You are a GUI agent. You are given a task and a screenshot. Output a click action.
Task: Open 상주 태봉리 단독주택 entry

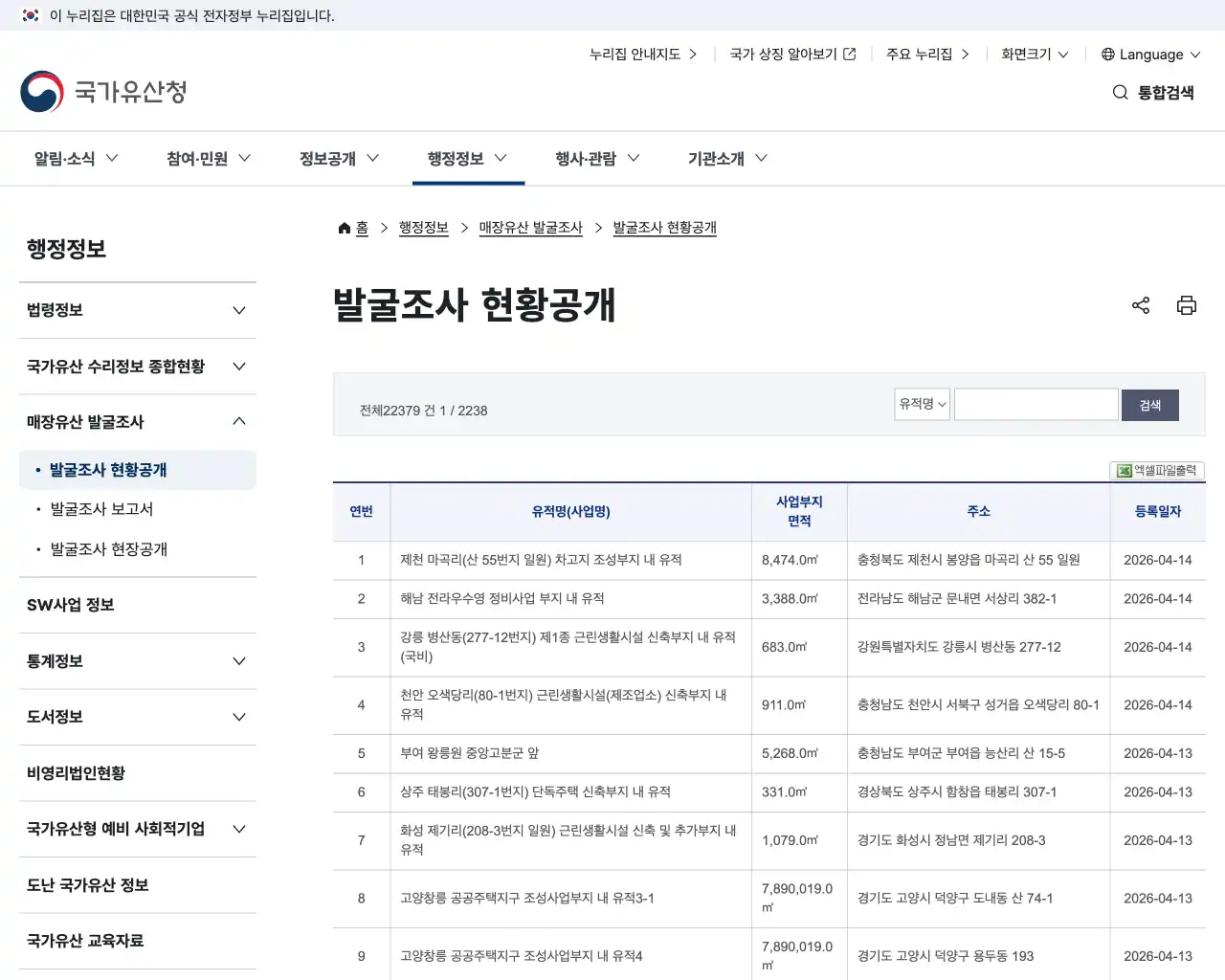click(535, 791)
